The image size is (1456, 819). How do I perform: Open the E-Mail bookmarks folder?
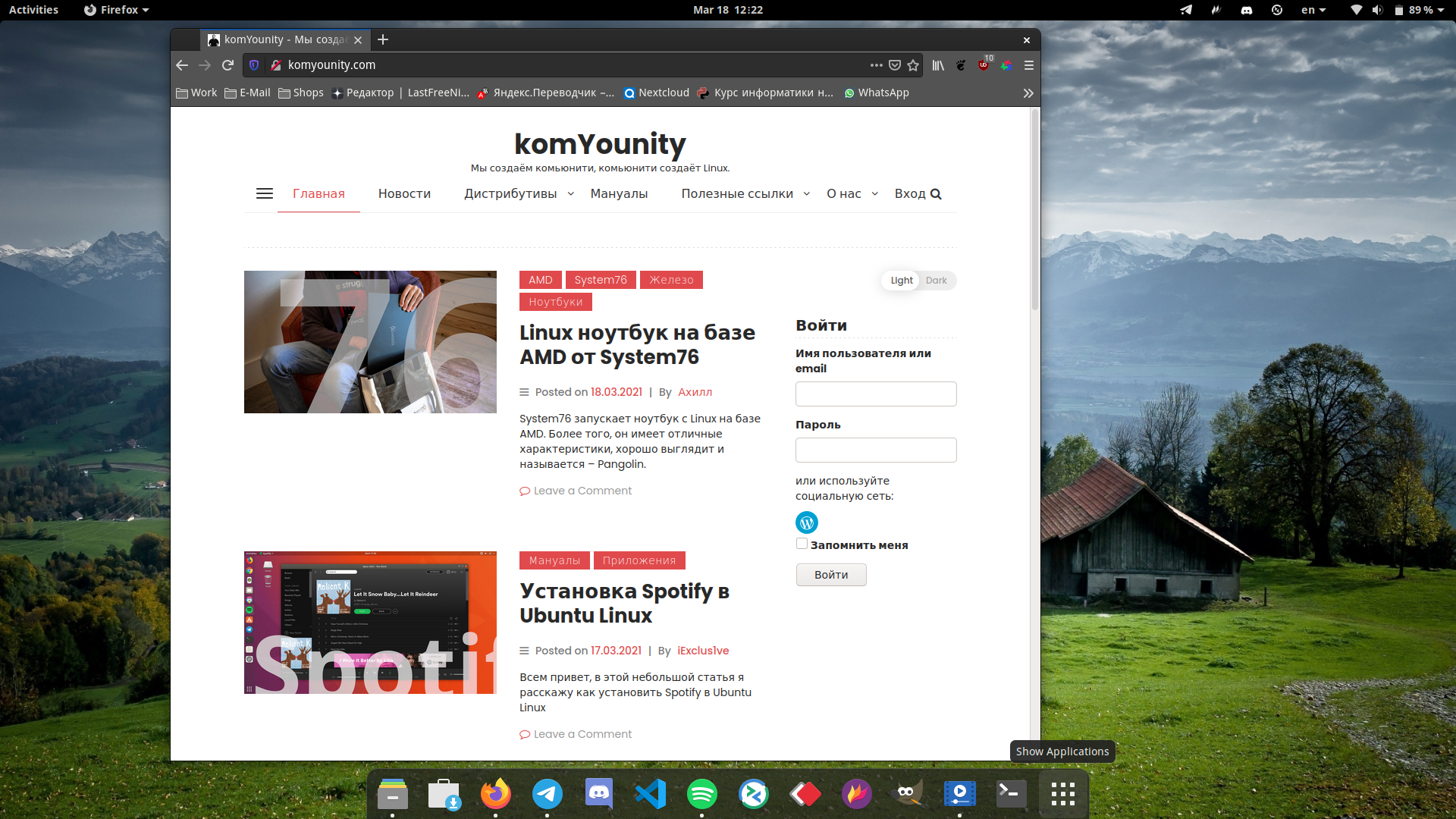(x=247, y=93)
